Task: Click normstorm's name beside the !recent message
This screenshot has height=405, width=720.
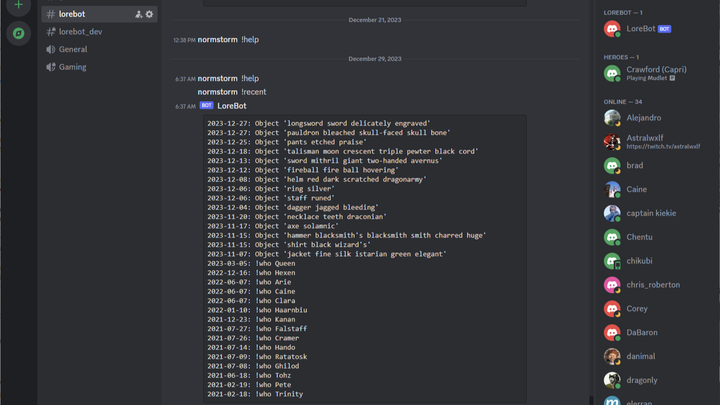Action: click(x=217, y=92)
